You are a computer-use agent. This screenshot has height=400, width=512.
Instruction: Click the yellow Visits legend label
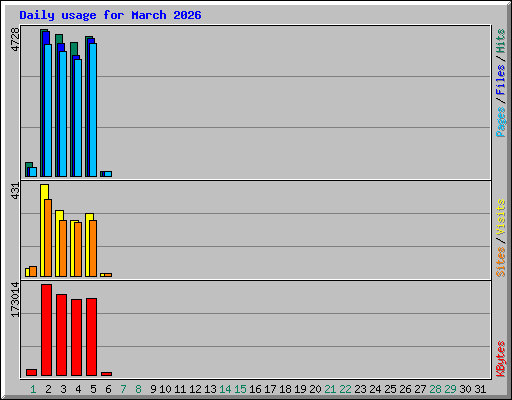click(x=501, y=217)
